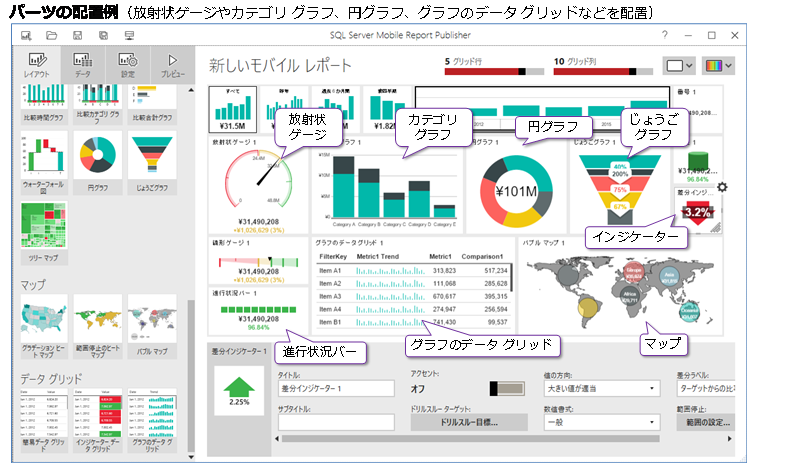Click the empty サブタイトル input field
Viewport: 800px width, 464px height.
[x=336, y=422]
